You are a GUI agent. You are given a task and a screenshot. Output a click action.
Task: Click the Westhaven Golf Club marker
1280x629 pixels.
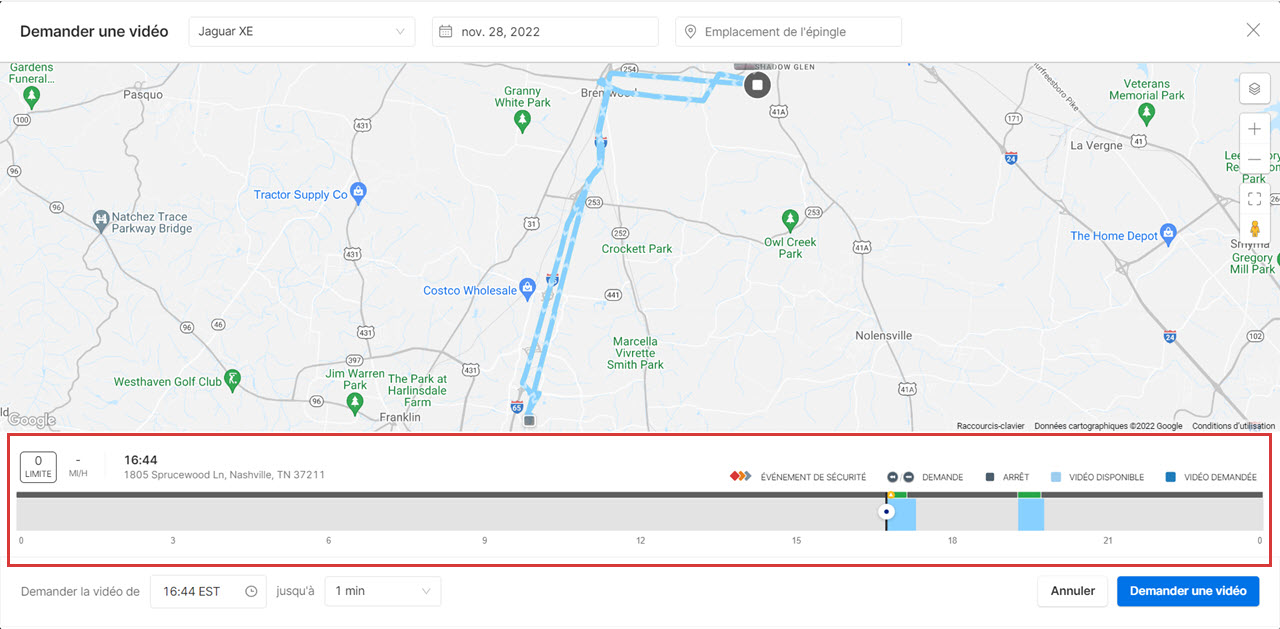[232, 378]
